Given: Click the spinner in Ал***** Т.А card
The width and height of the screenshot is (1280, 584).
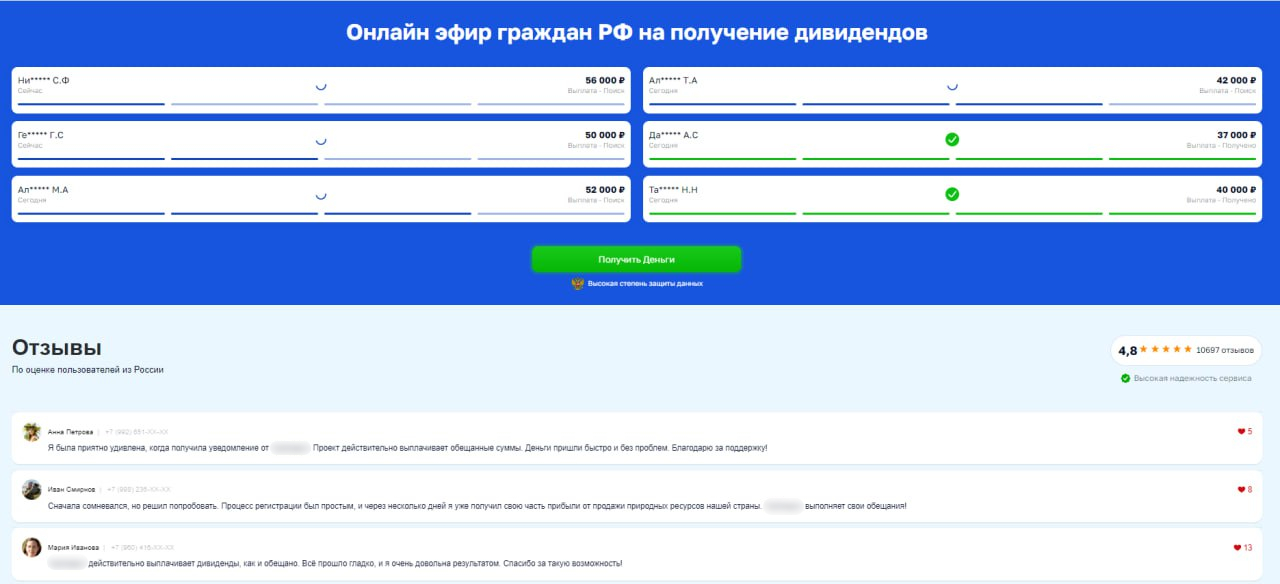Looking at the screenshot, I should pos(952,86).
